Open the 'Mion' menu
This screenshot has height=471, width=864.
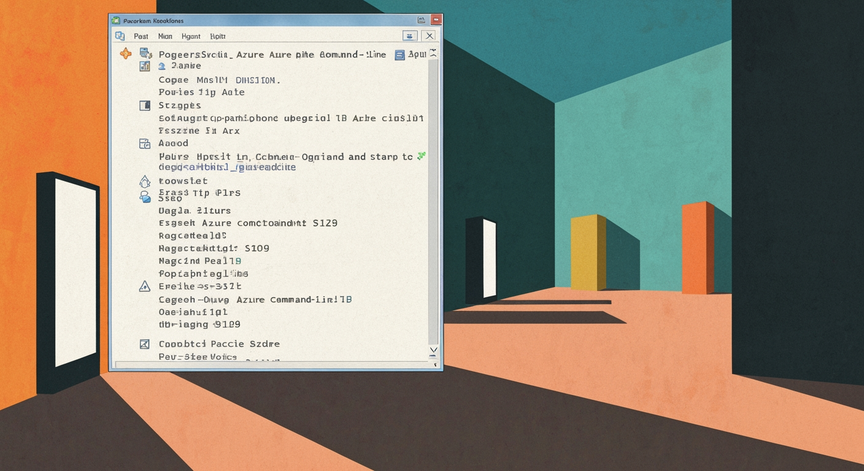click(x=165, y=36)
